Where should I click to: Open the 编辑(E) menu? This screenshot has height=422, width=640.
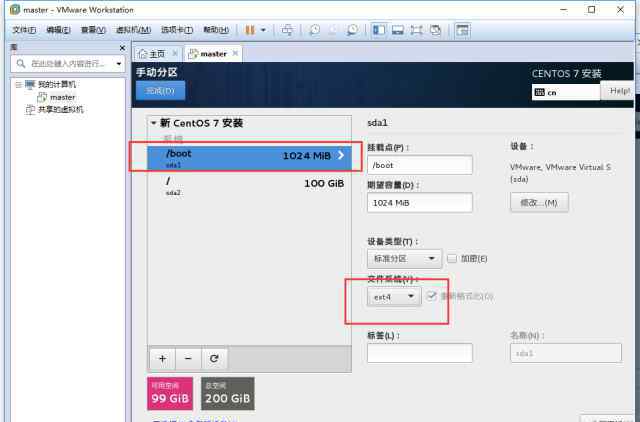point(58,30)
